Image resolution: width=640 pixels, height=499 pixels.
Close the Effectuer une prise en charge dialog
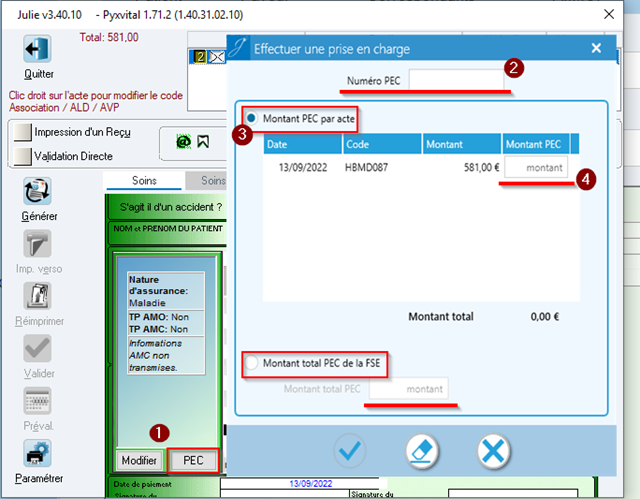pyautogui.click(x=596, y=48)
